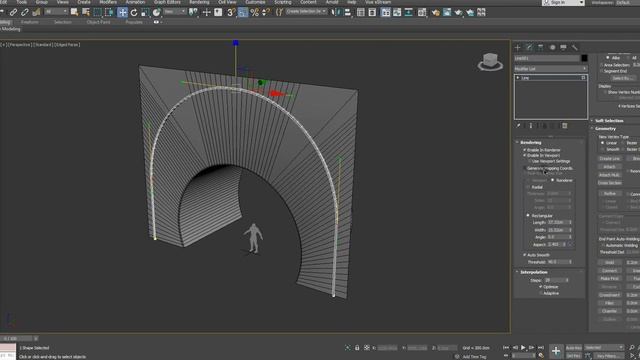
Task: Open the Customize menu
Action: click(255, 2)
